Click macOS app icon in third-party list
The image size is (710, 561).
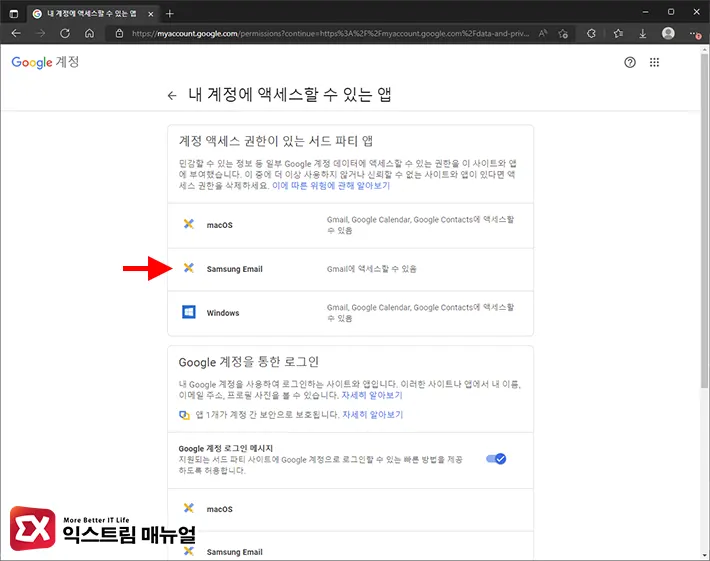[x=189, y=224]
